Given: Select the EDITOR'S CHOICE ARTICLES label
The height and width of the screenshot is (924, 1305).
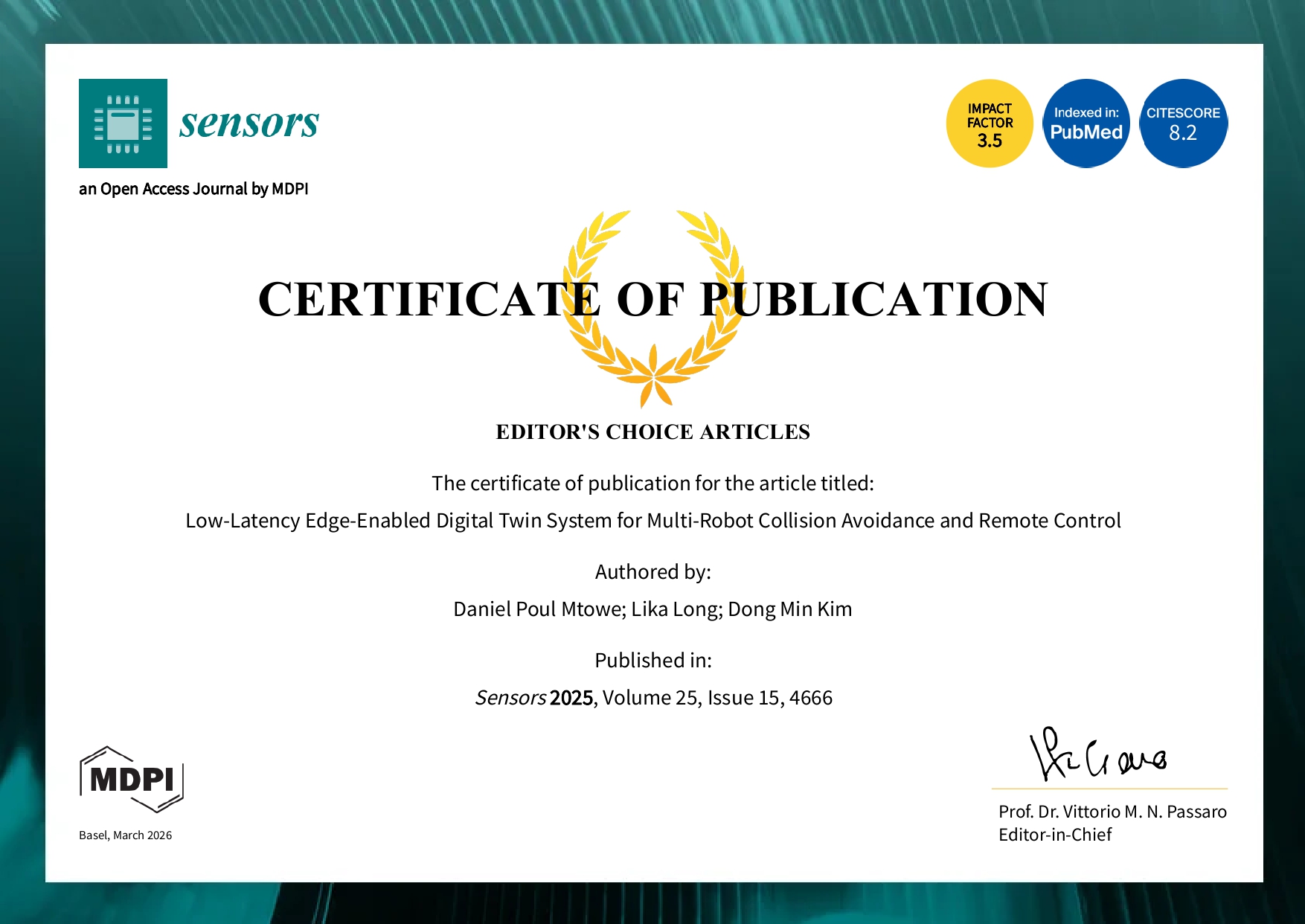Looking at the screenshot, I should click(652, 431).
